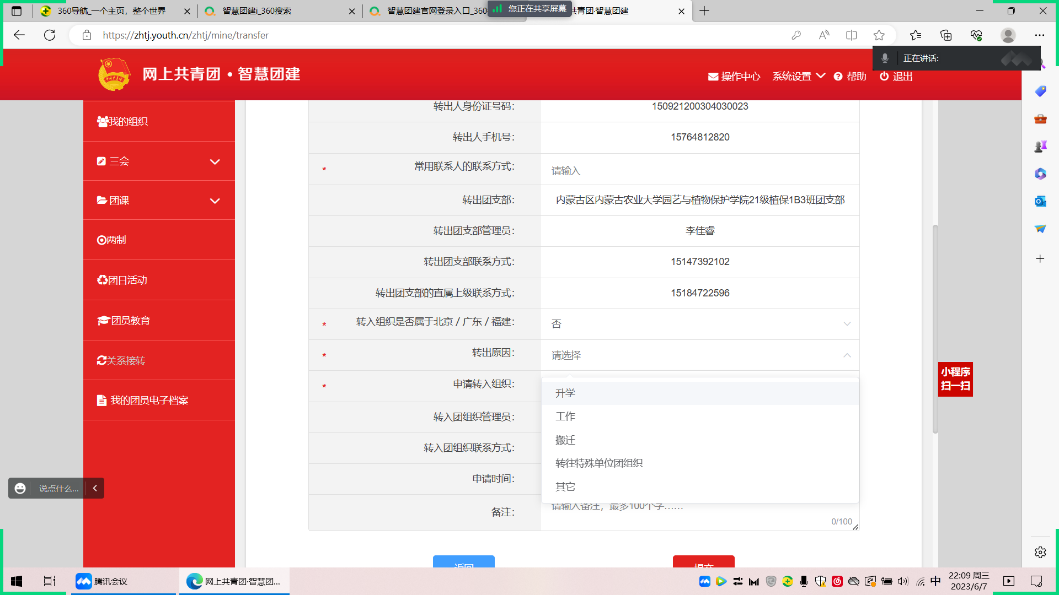This screenshot has width=1059, height=595.
Task: Open the 转入组织是否属于北京/广东/福建 dropdown
Action: click(699, 324)
